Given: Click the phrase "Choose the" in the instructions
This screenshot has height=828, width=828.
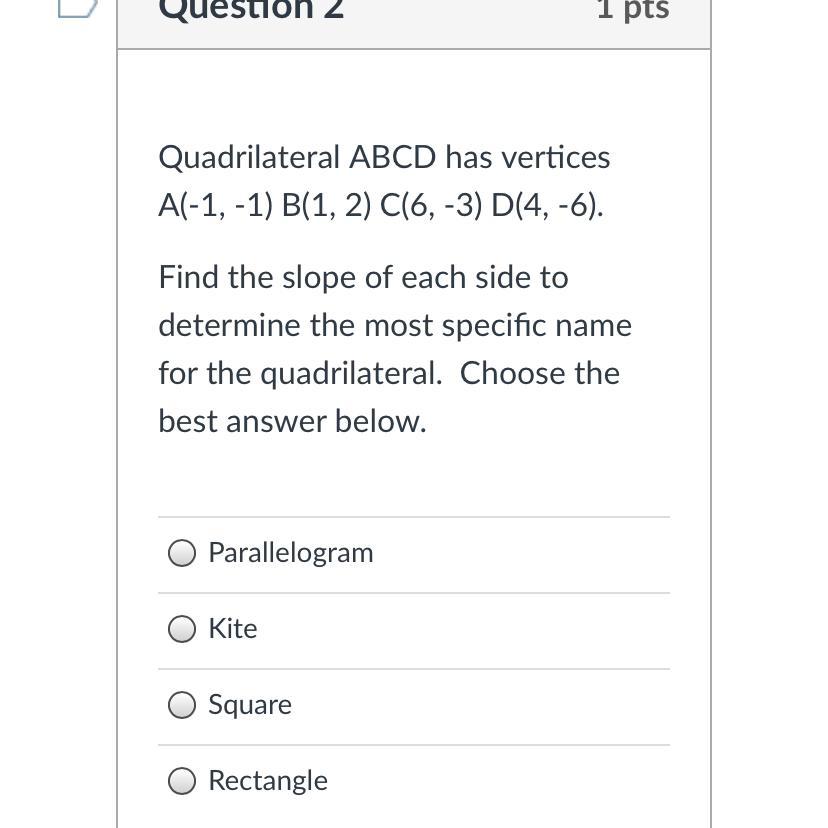Looking at the screenshot, I should click(539, 374).
